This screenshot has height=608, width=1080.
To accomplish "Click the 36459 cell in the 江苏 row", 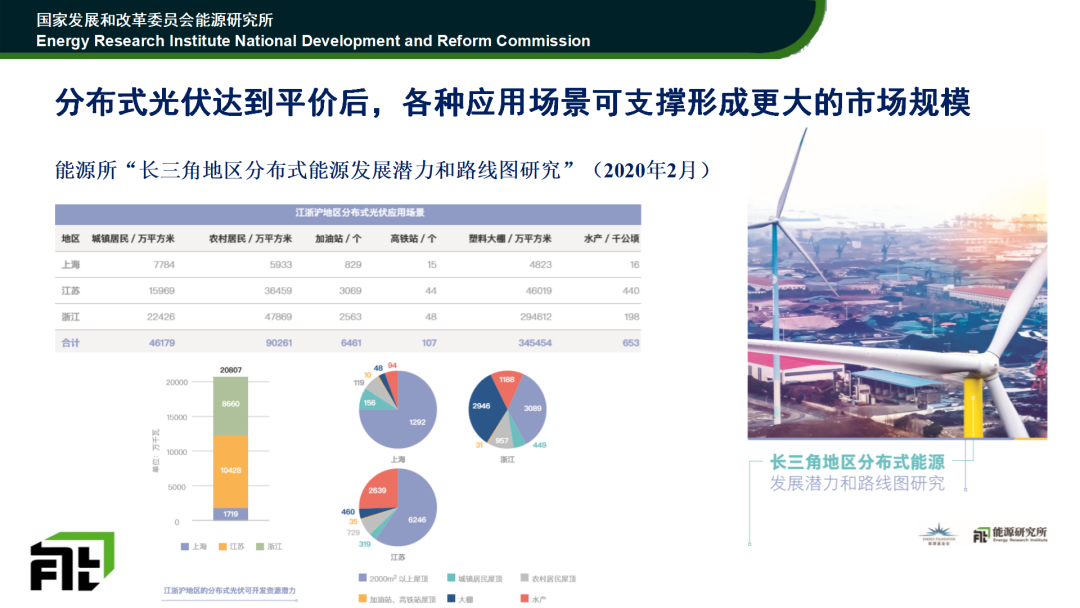I will pos(278,291).
